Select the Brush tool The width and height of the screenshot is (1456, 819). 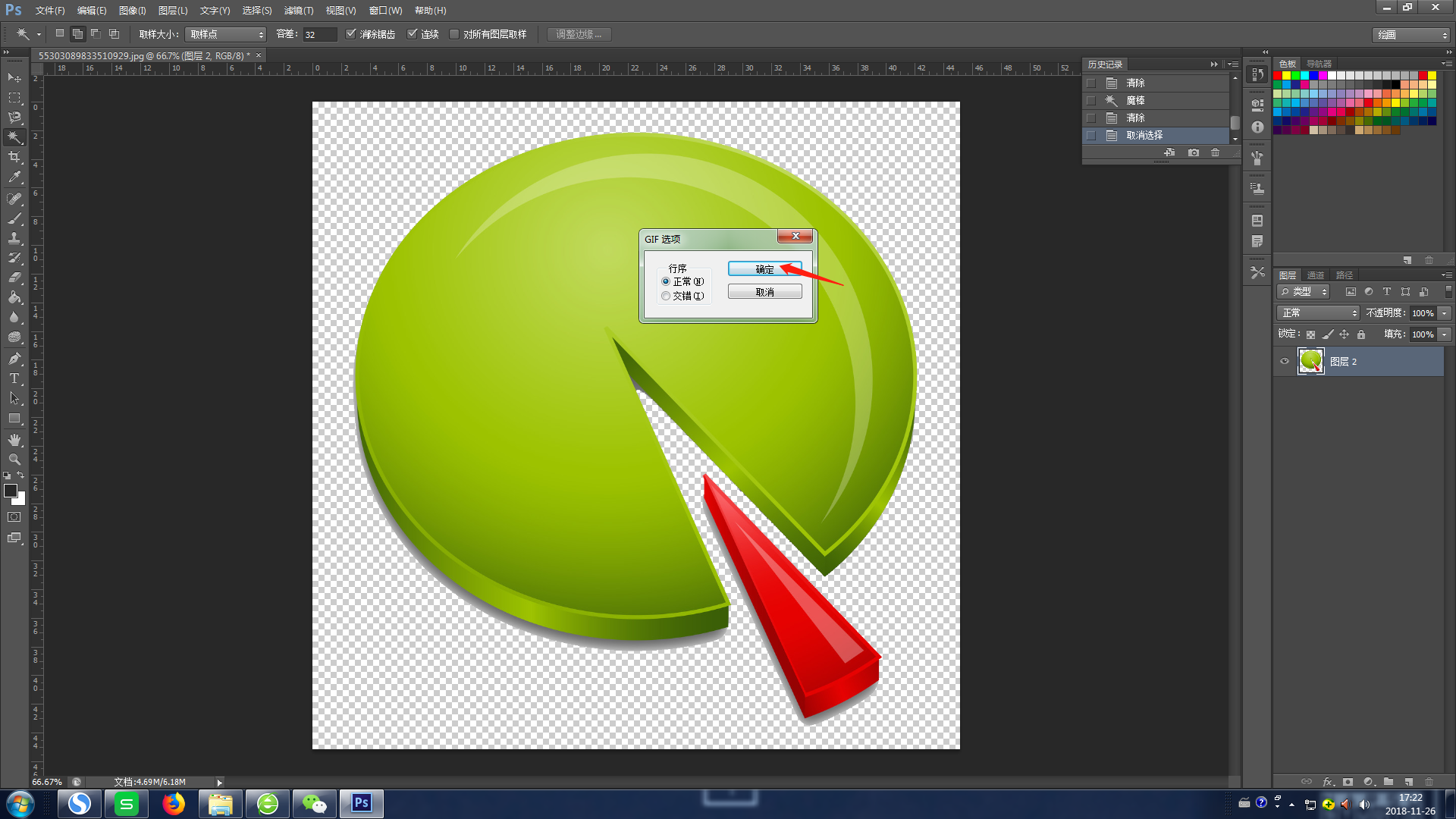tap(14, 218)
